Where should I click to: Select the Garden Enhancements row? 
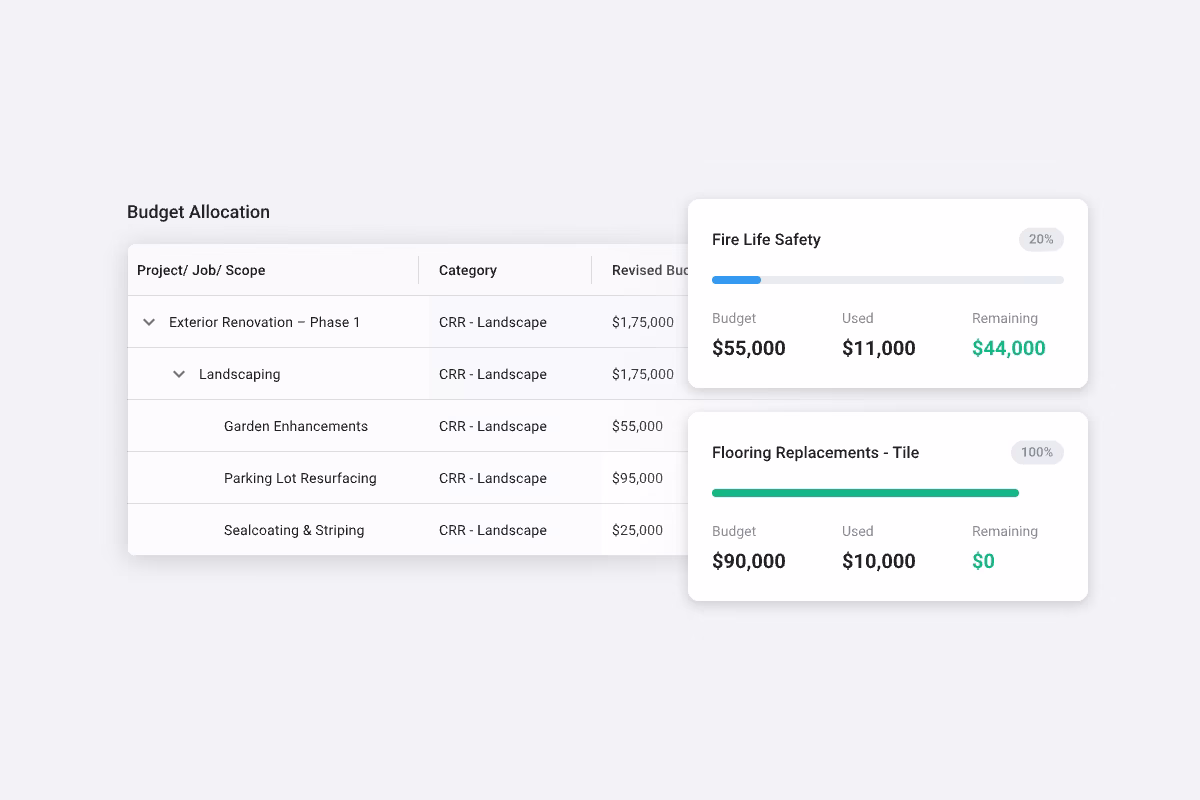tap(296, 425)
